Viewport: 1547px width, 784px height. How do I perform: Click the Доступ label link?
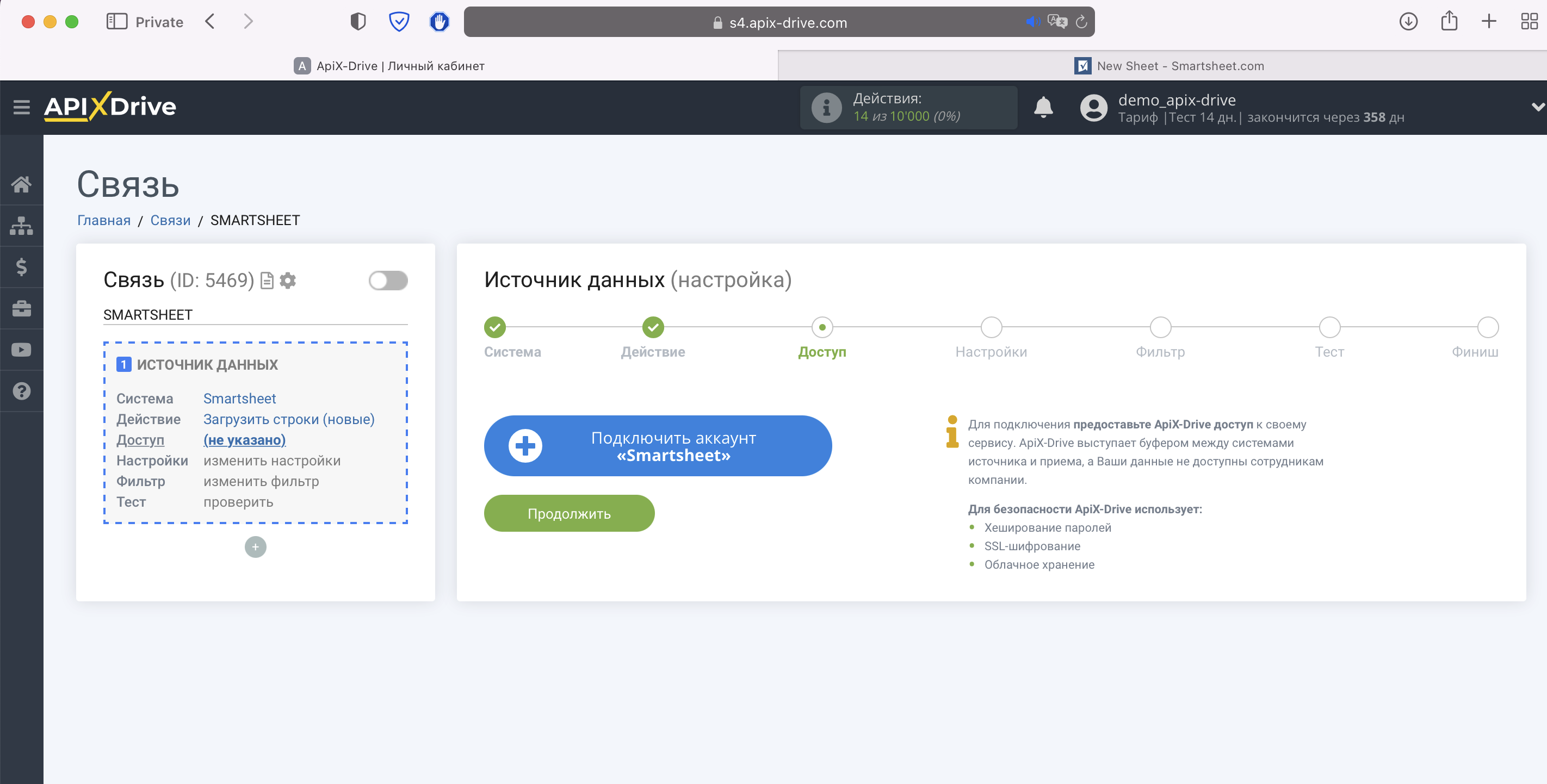140,440
